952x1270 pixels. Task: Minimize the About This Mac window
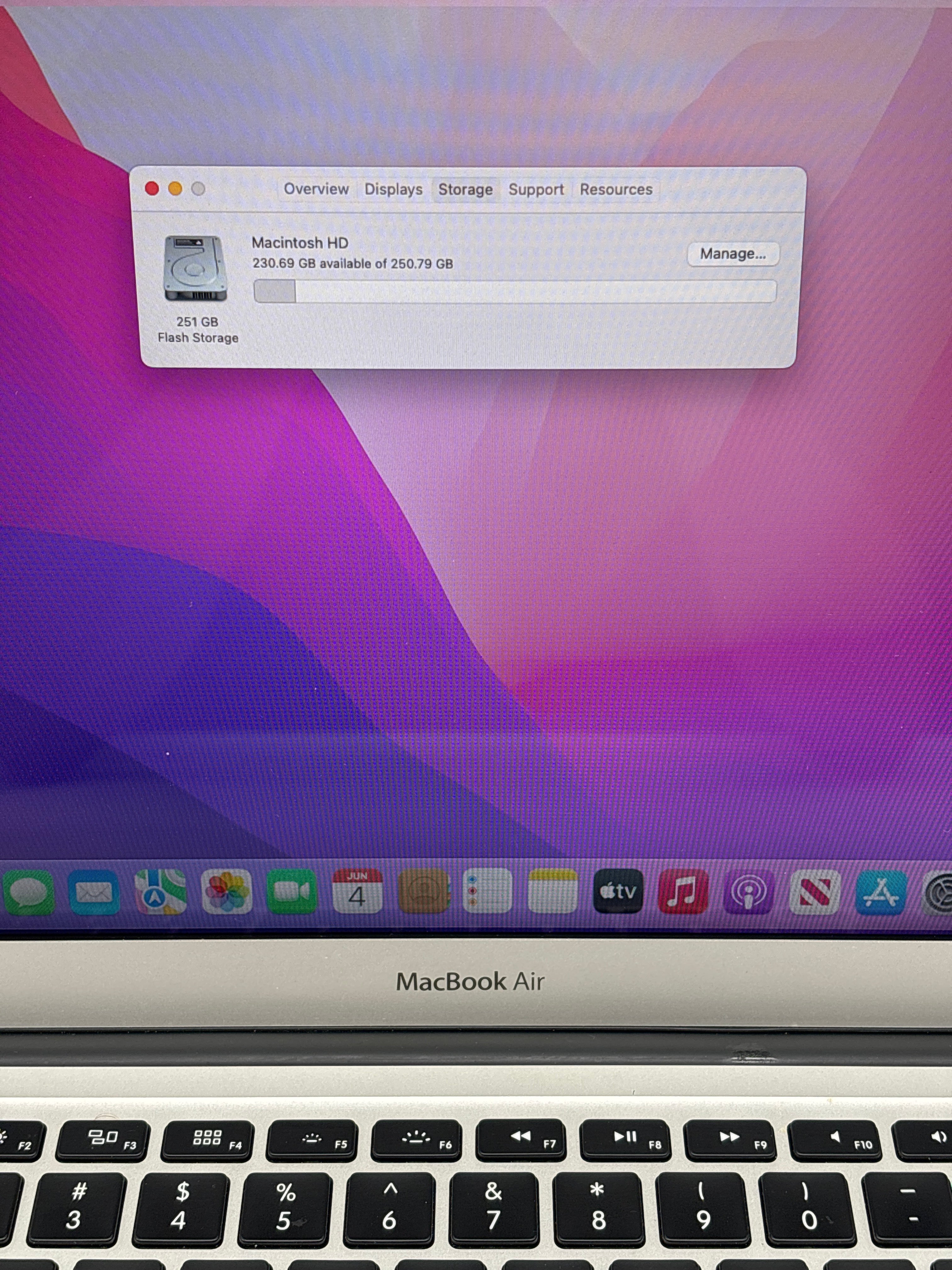175,188
